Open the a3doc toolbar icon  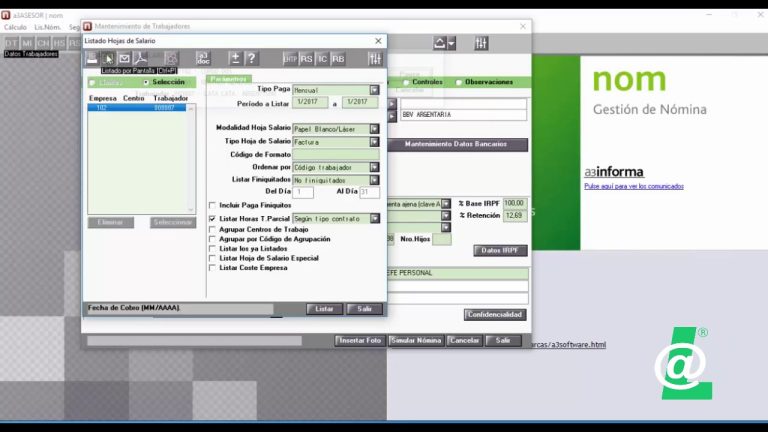pyautogui.click(x=203, y=58)
